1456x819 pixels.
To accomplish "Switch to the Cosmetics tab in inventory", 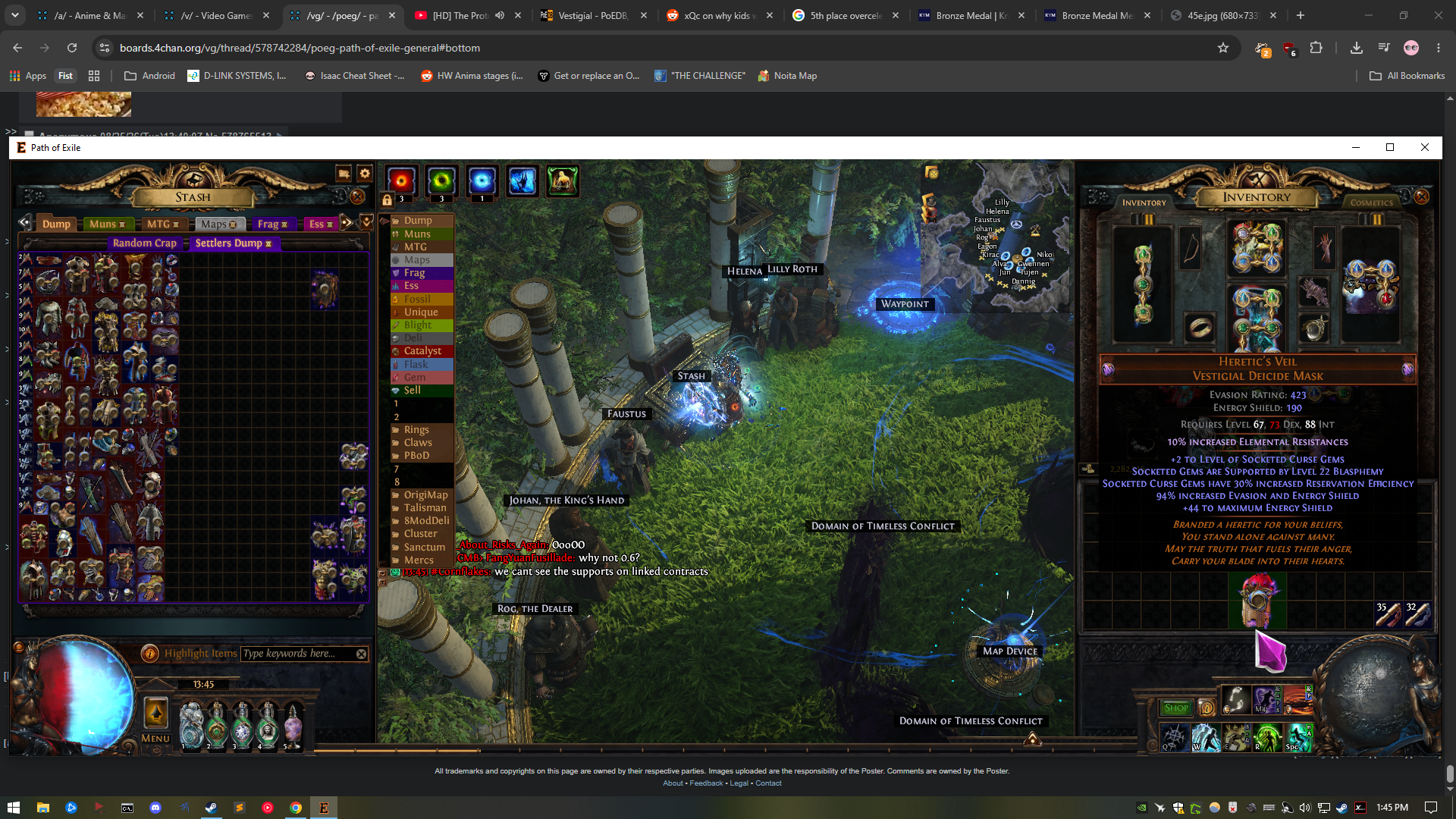I will [x=1371, y=202].
